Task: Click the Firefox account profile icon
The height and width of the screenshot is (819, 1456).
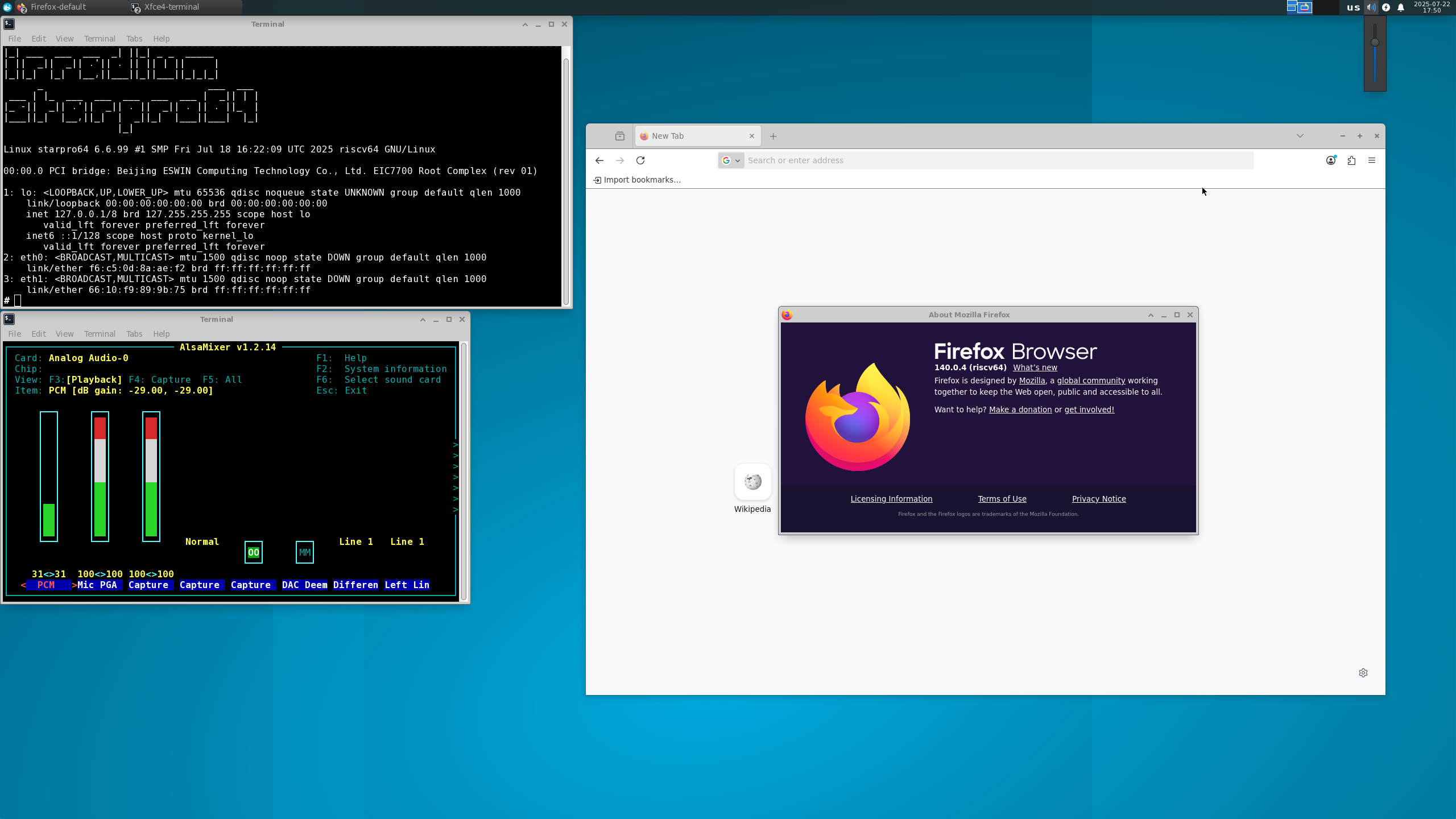Action: click(x=1331, y=160)
